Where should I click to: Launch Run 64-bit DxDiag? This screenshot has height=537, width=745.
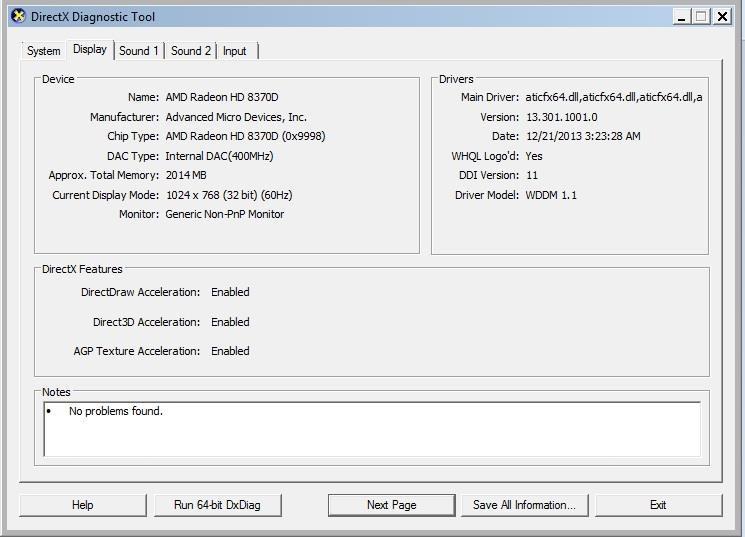click(x=217, y=505)
